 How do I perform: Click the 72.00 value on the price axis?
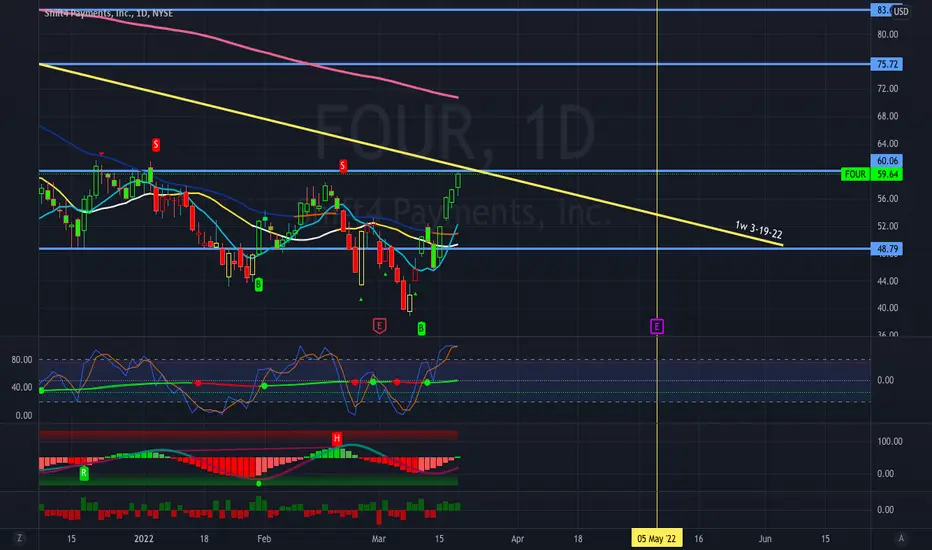tap(887, 89)
